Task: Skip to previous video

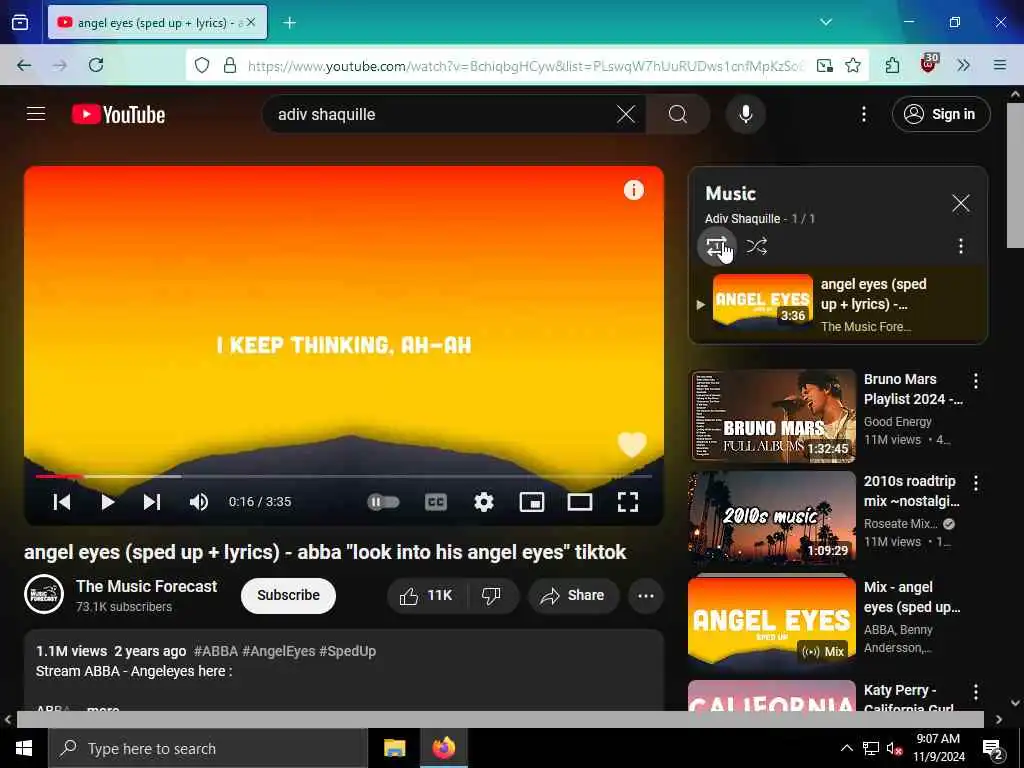Action: click(x=61, y=502)
